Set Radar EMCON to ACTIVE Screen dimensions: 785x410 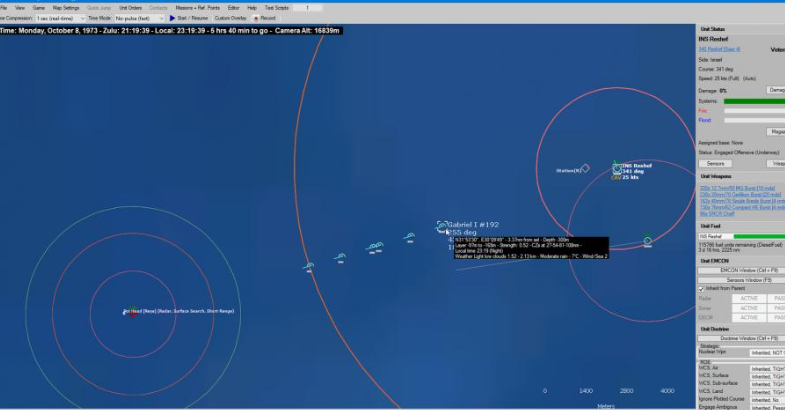click(x=748, y=298)
